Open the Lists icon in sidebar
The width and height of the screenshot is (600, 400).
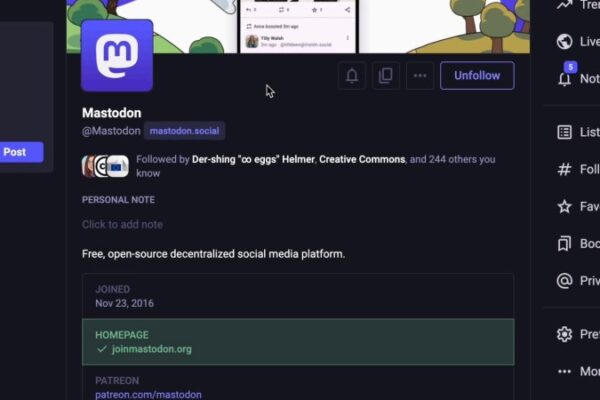[x=564, y=132]
